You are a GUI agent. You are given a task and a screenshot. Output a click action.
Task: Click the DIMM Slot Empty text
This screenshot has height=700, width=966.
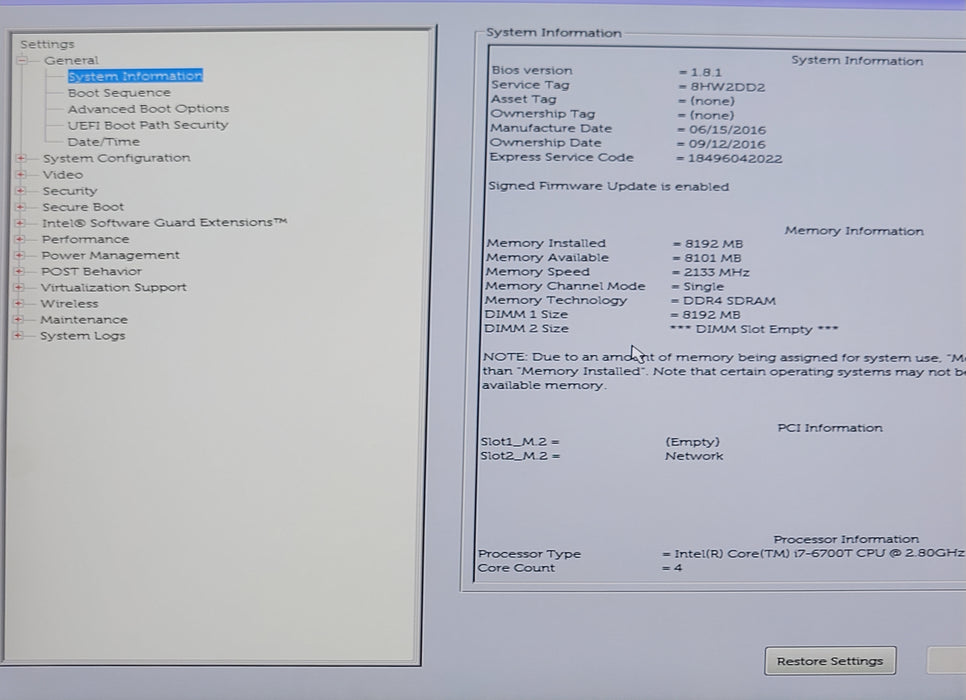coord(754,329)
